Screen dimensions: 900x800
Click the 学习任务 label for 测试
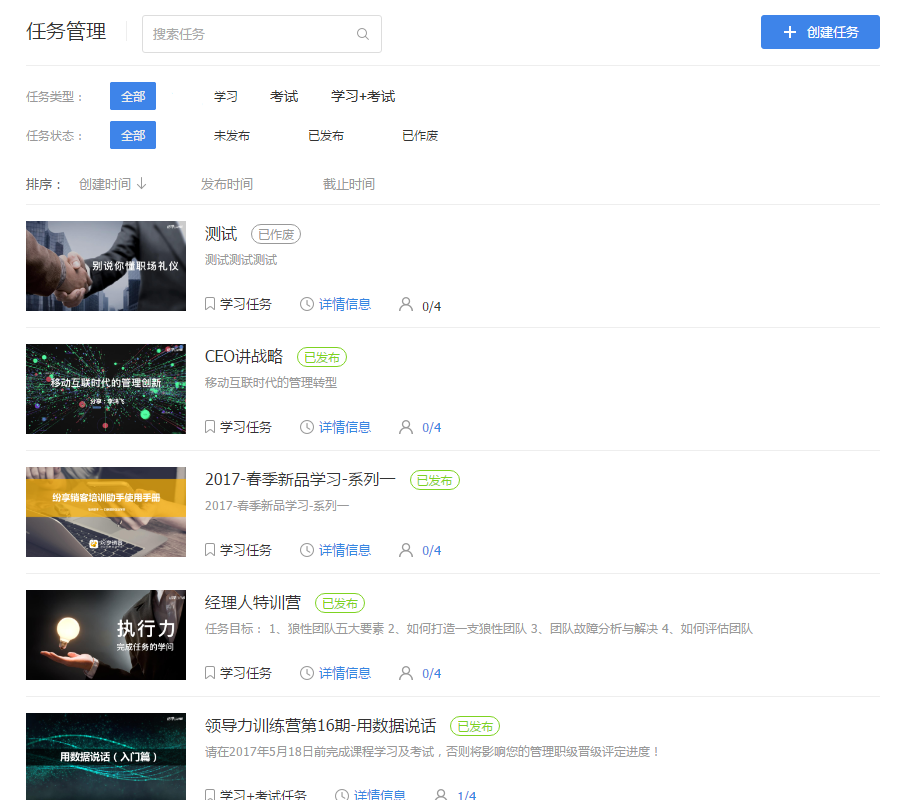tap(246, 304)
